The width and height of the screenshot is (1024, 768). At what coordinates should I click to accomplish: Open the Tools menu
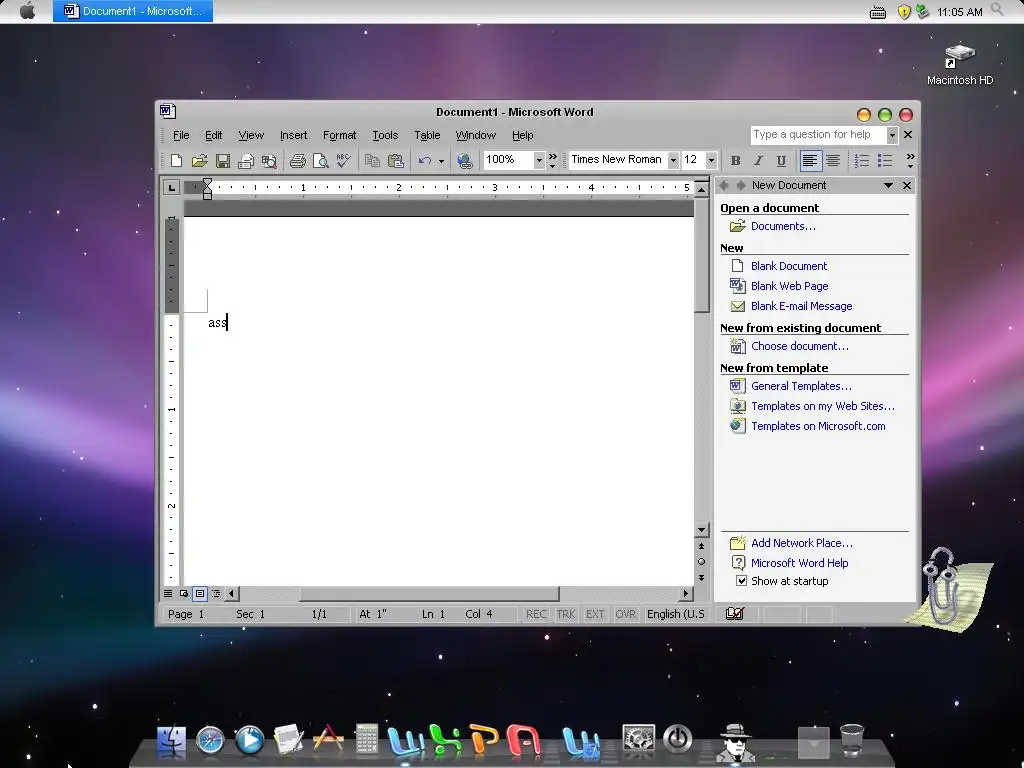[x=385, y=135]
